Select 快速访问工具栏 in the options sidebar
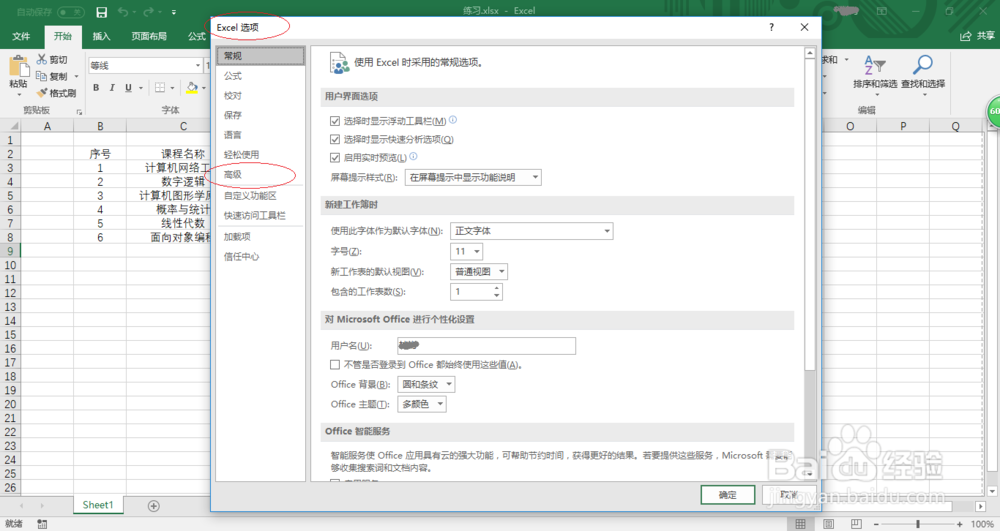1000x531 pixels. 260,215
